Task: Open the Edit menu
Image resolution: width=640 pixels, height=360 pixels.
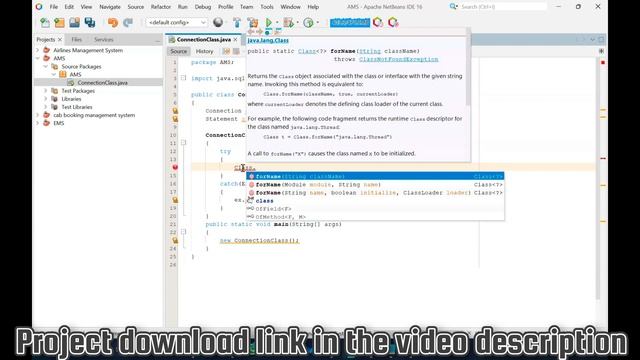Action: pos(69,7)
